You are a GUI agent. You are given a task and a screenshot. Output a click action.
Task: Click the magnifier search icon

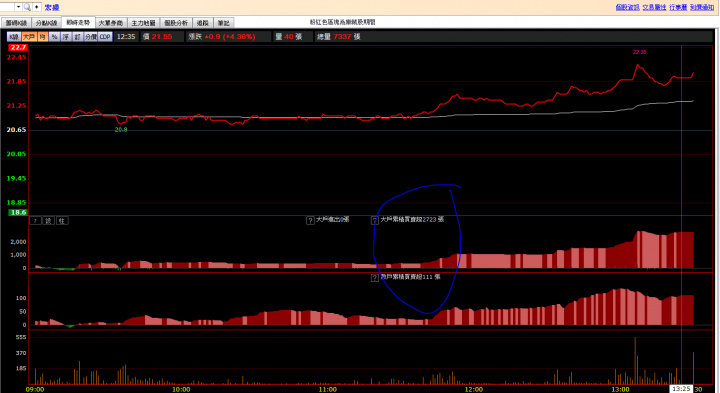point(27,7)
